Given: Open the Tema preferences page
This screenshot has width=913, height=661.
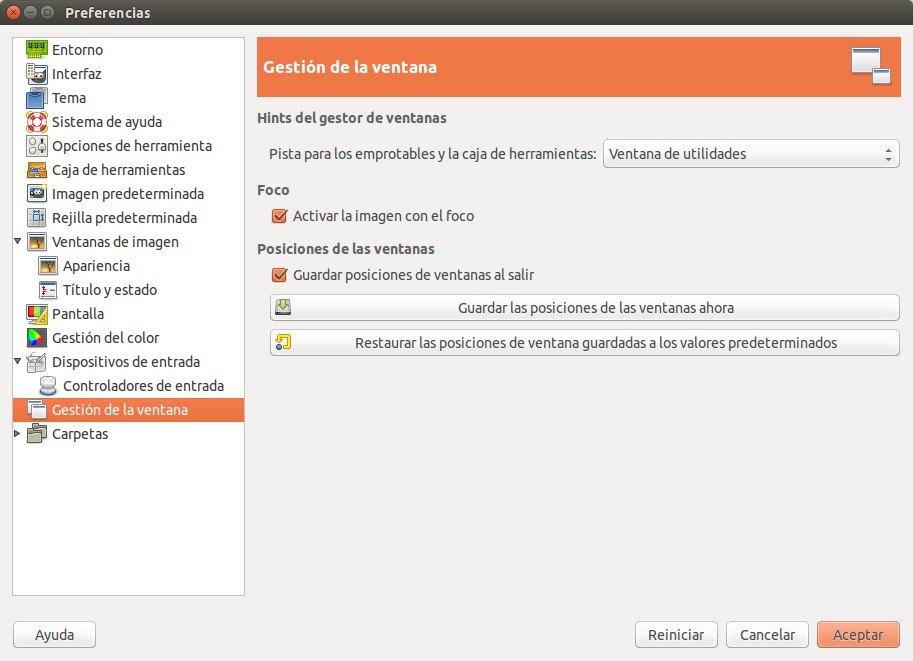Looking at the screenshot, I should tap(69, 98).
